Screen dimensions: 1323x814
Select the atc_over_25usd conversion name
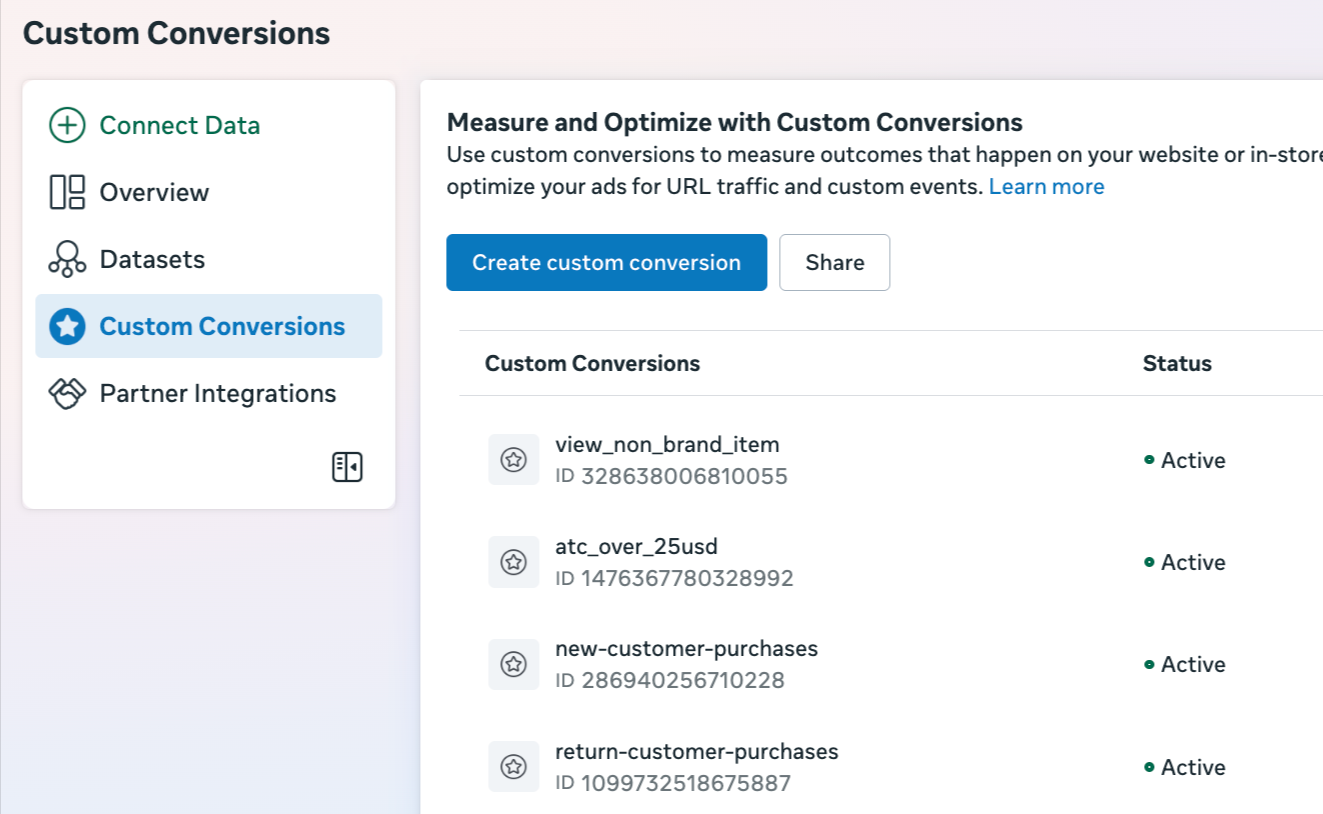pos(636,546)
